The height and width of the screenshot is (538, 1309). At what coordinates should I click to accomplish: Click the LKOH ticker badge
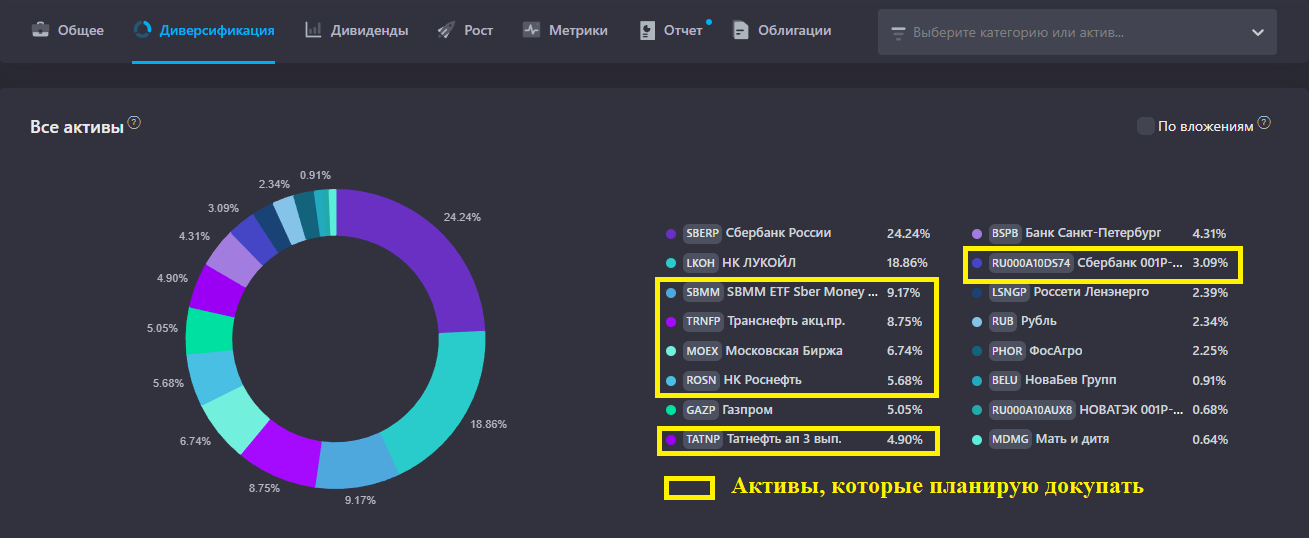tap(701, 263)
